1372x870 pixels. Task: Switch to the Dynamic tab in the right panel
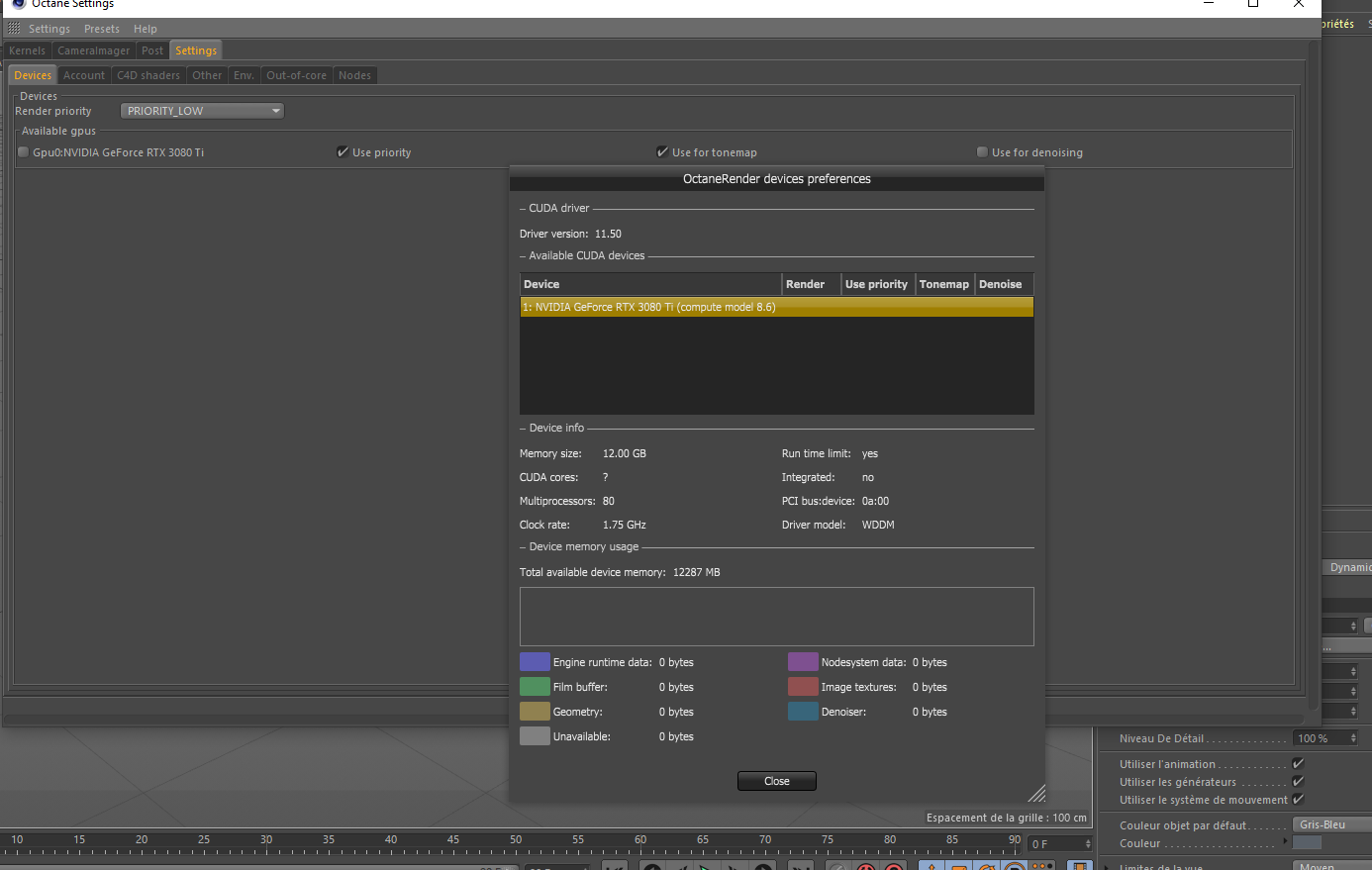tap(1349, 567)
